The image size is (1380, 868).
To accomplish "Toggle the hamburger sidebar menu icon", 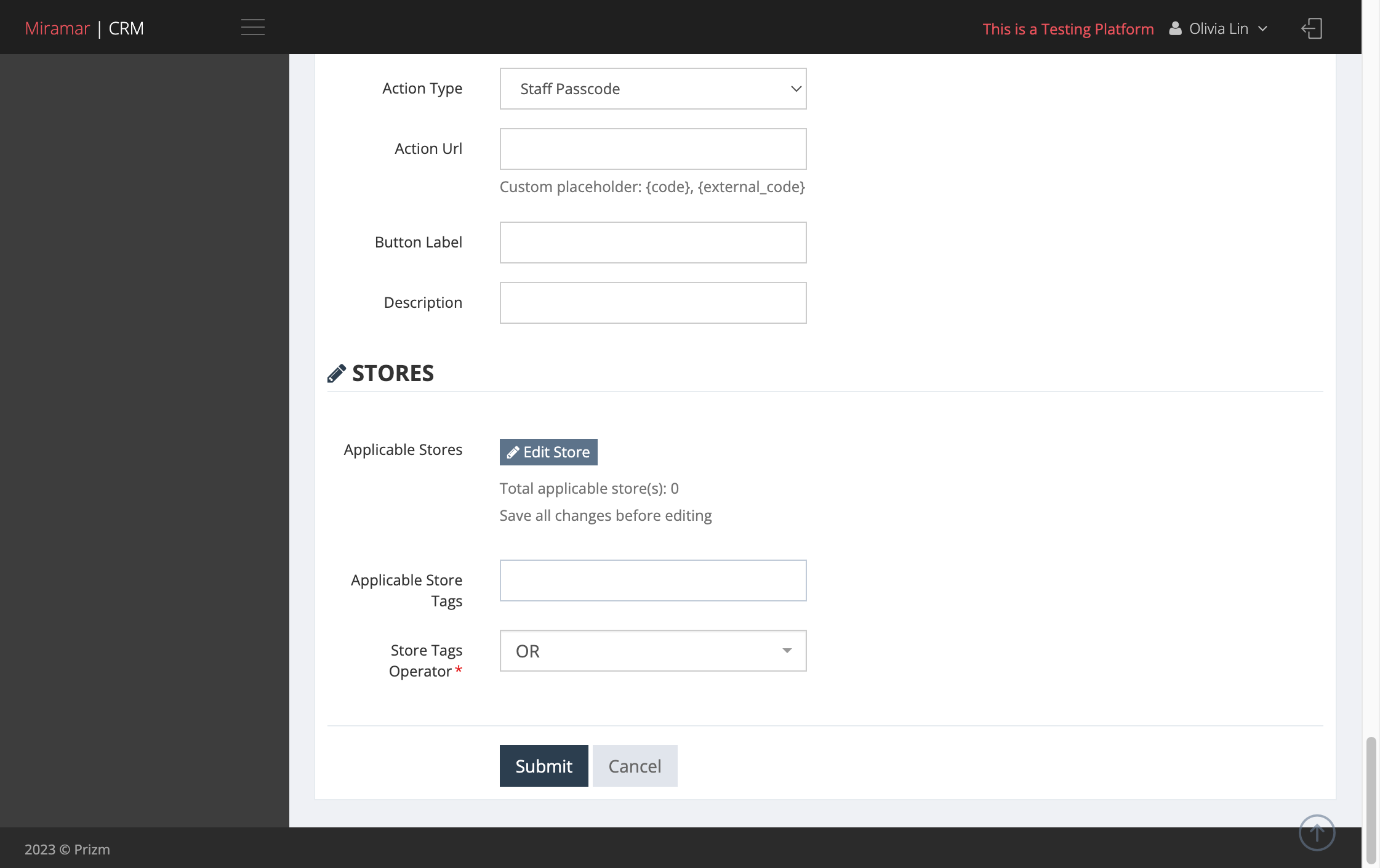I will coord(253,28).
